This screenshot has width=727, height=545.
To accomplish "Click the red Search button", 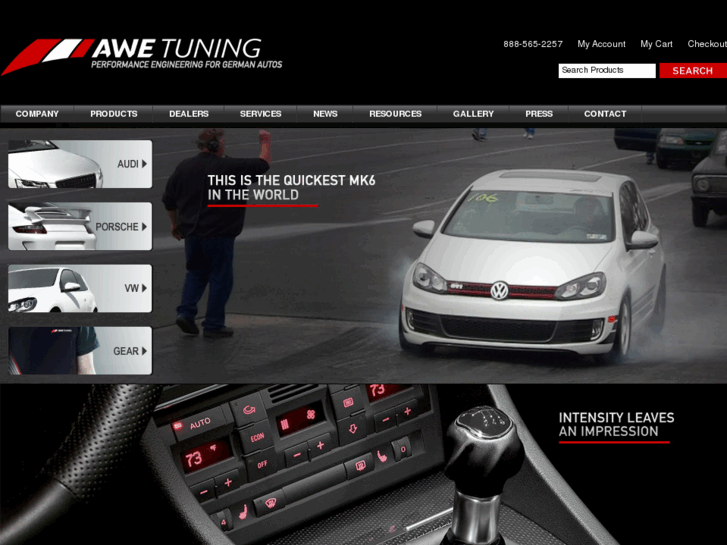I will tap(693, 71).
